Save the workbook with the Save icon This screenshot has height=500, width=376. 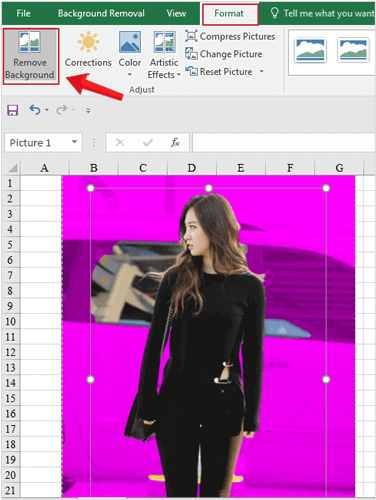(13, 110)
